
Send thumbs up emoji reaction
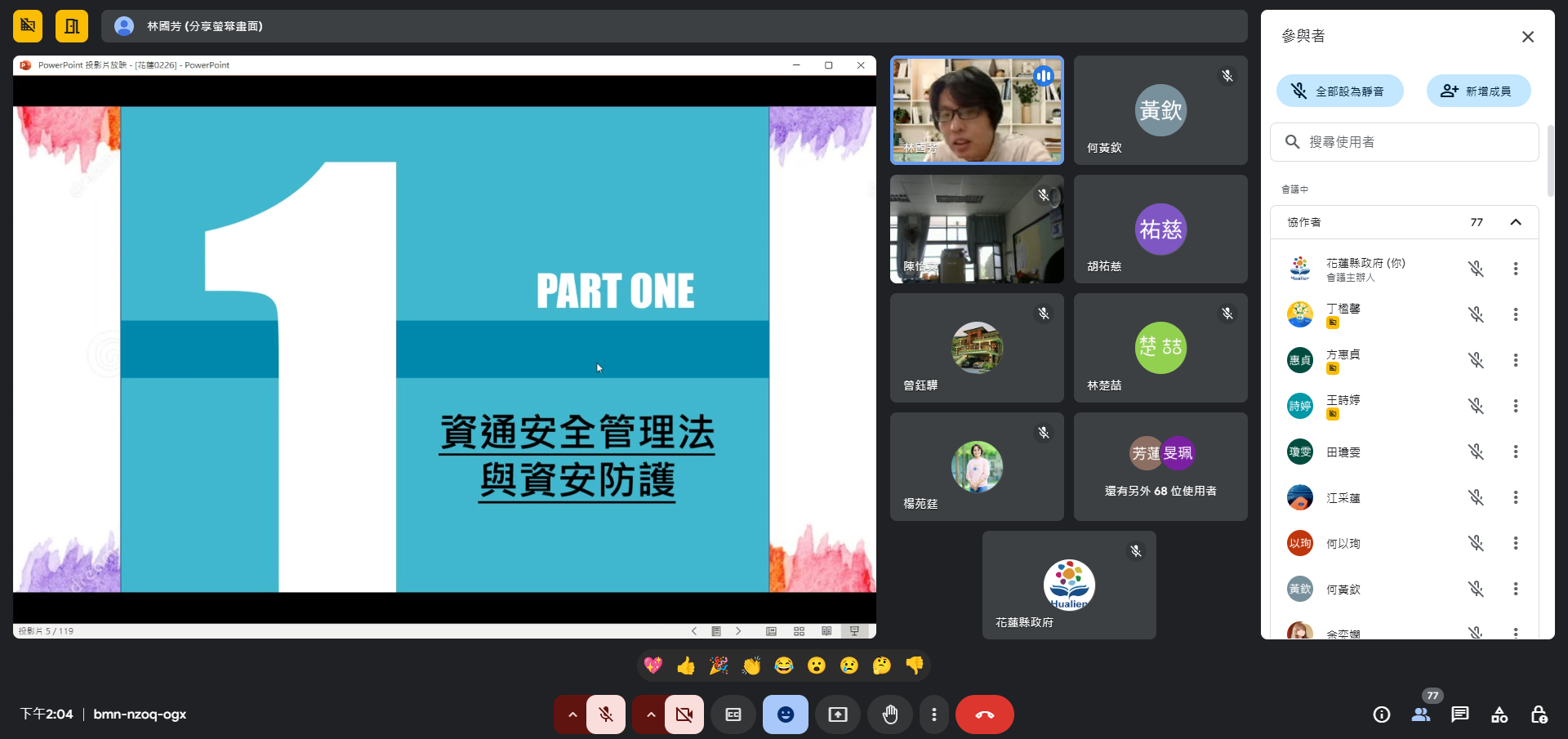point(686,666)
